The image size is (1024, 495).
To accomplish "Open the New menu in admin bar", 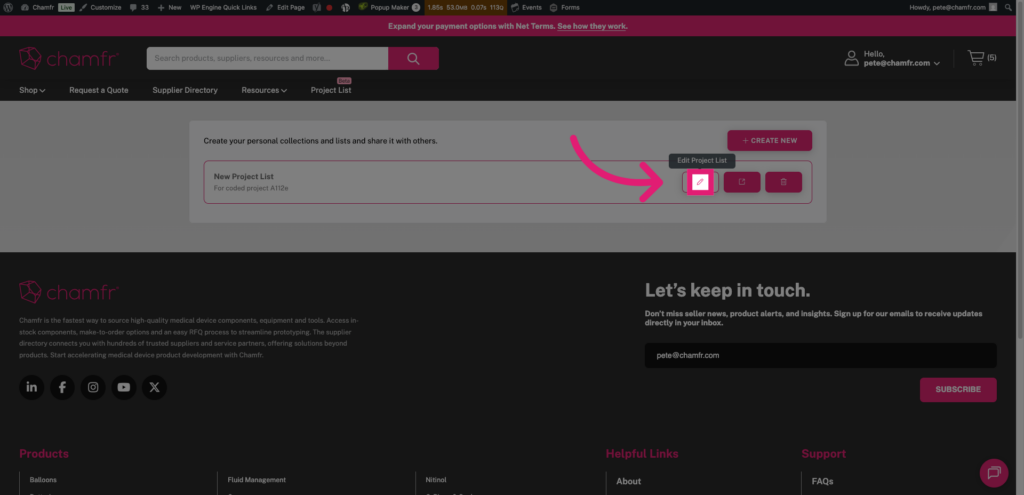I will click(170, 7).
